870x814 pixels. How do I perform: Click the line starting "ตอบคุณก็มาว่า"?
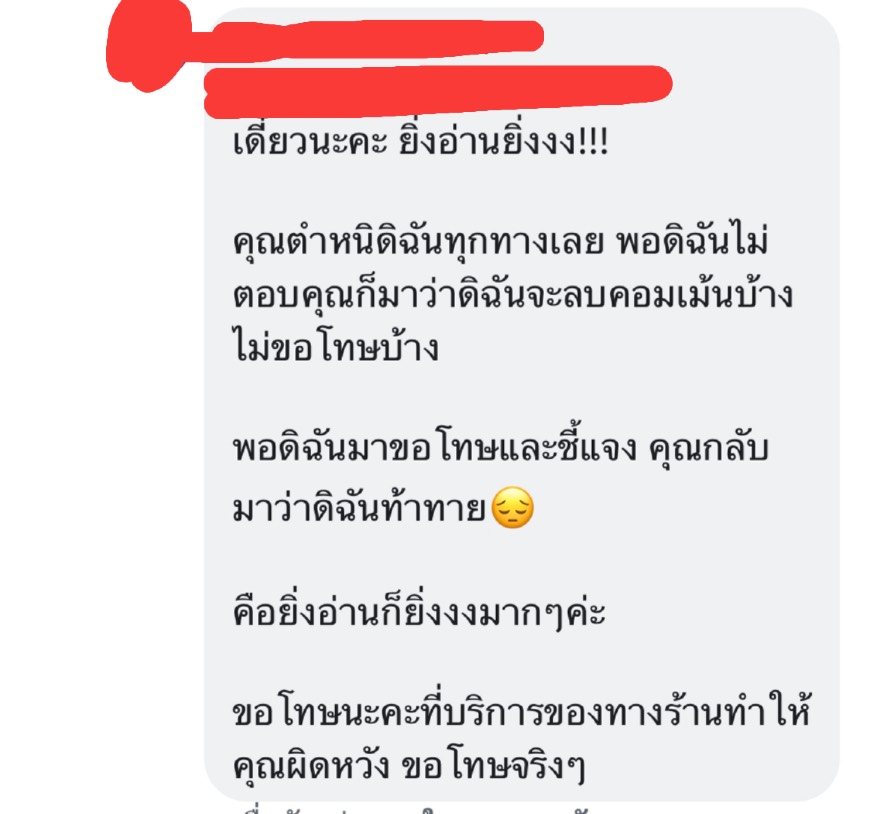[x=513, y=295]
